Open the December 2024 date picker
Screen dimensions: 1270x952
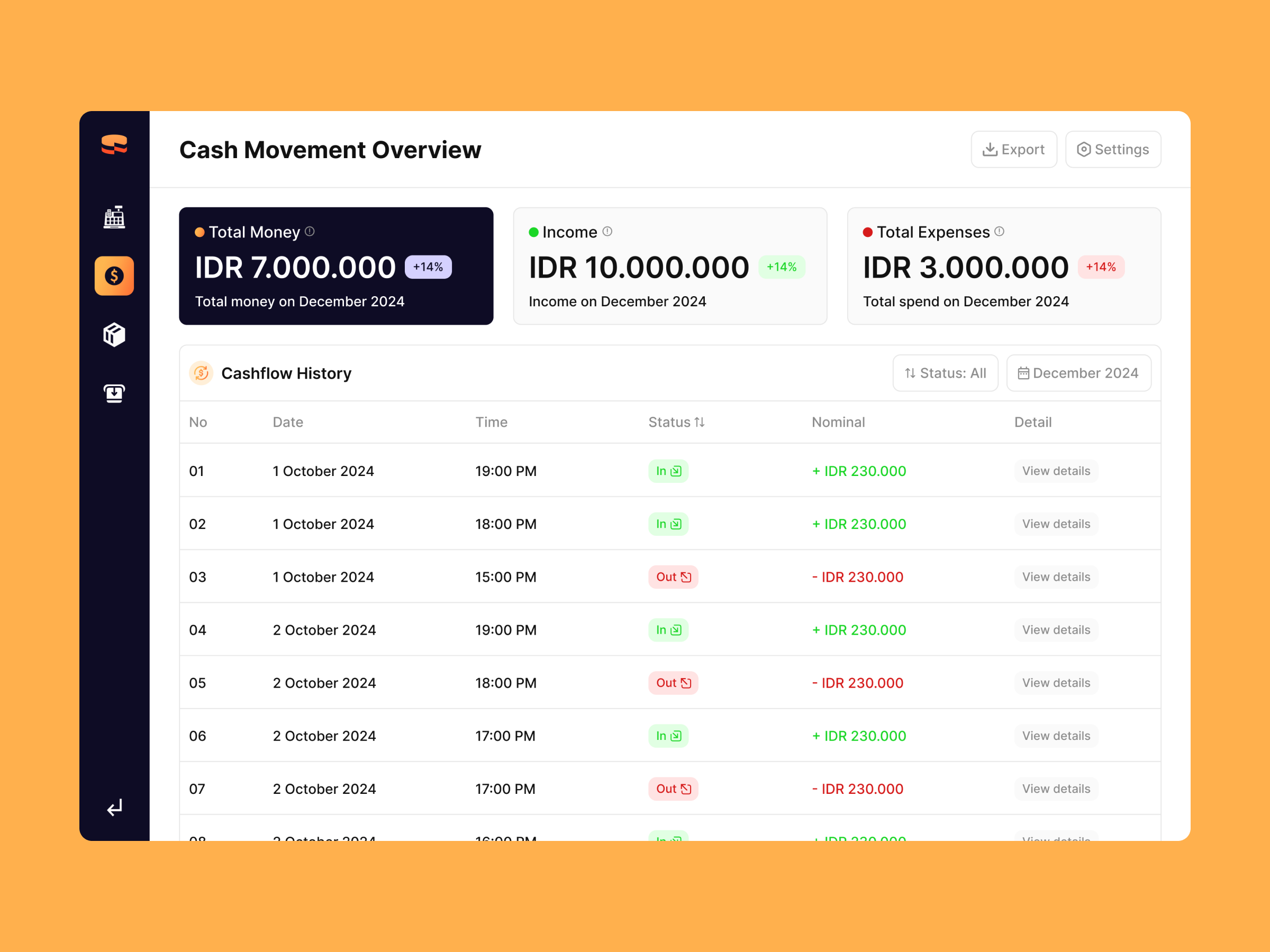pos(1079,373)
